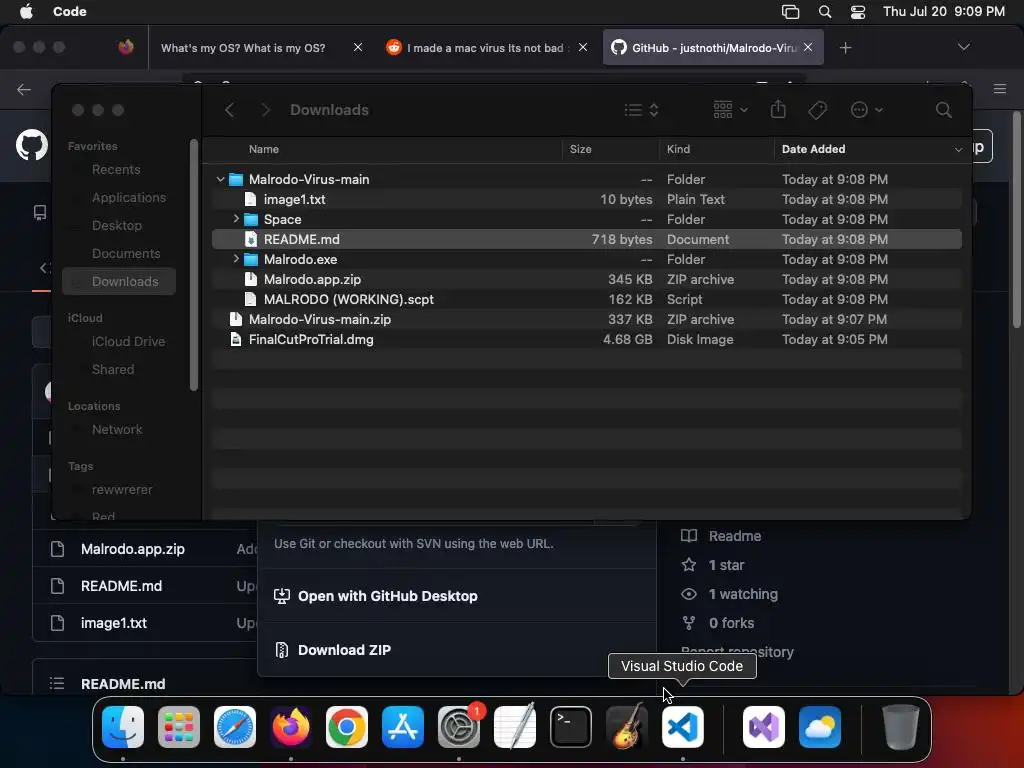Open System Settings in the Dock
This screenshot has width=1024, height=768.
click(x=459, y=727)
